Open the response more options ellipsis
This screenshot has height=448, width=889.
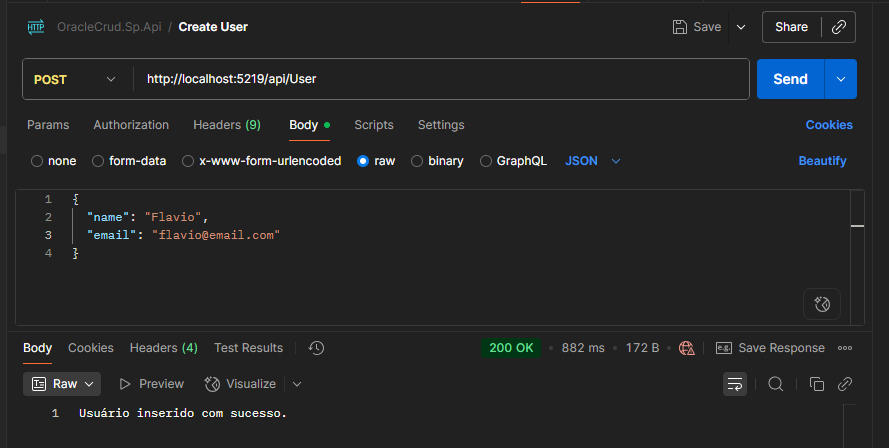tap(845, 348)
